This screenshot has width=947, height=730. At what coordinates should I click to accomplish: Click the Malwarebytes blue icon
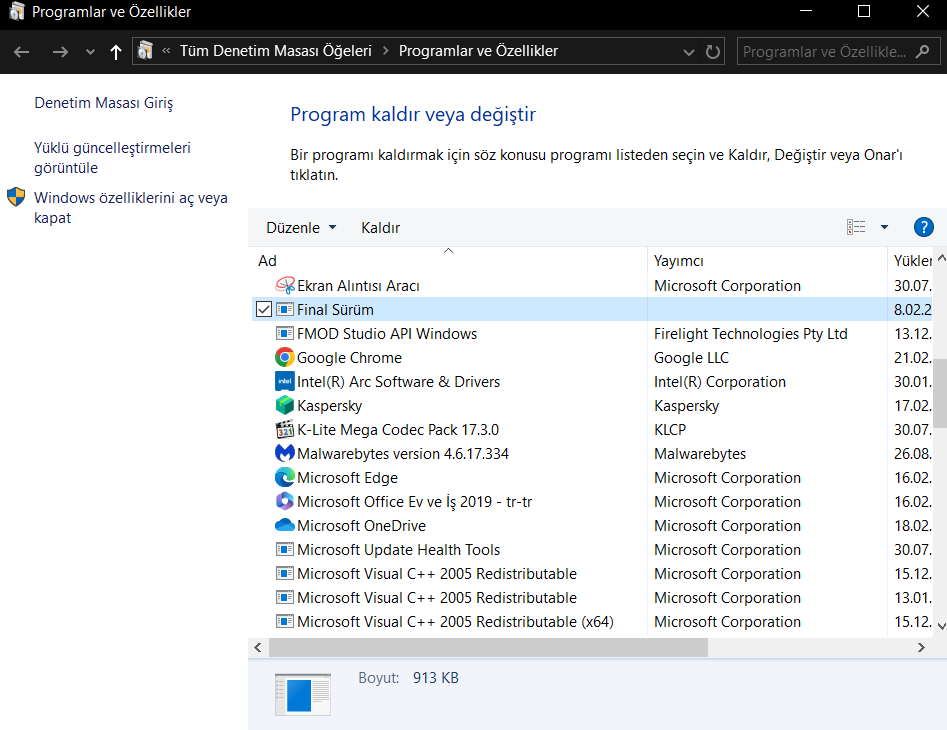284,453
